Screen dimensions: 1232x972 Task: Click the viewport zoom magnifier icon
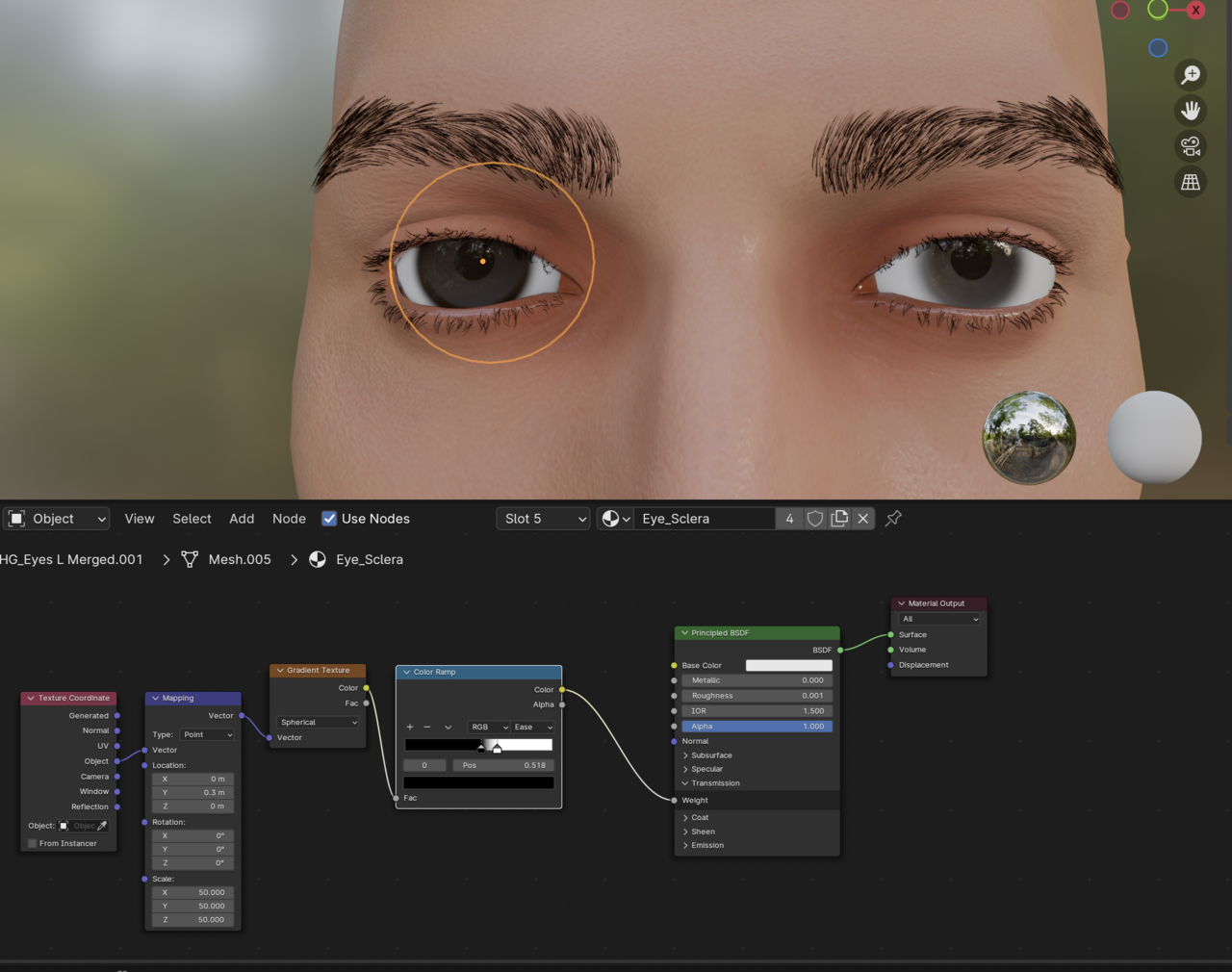click(1191, 75)
